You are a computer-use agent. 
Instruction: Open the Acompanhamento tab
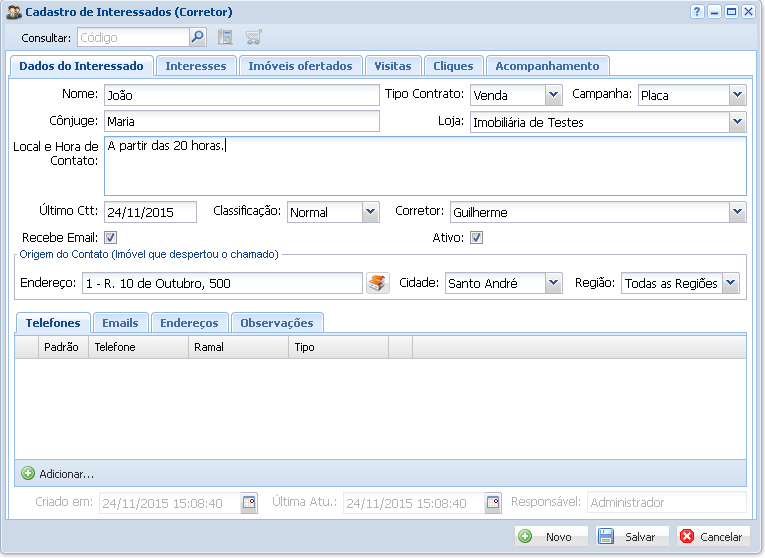[x=547, y=66]
